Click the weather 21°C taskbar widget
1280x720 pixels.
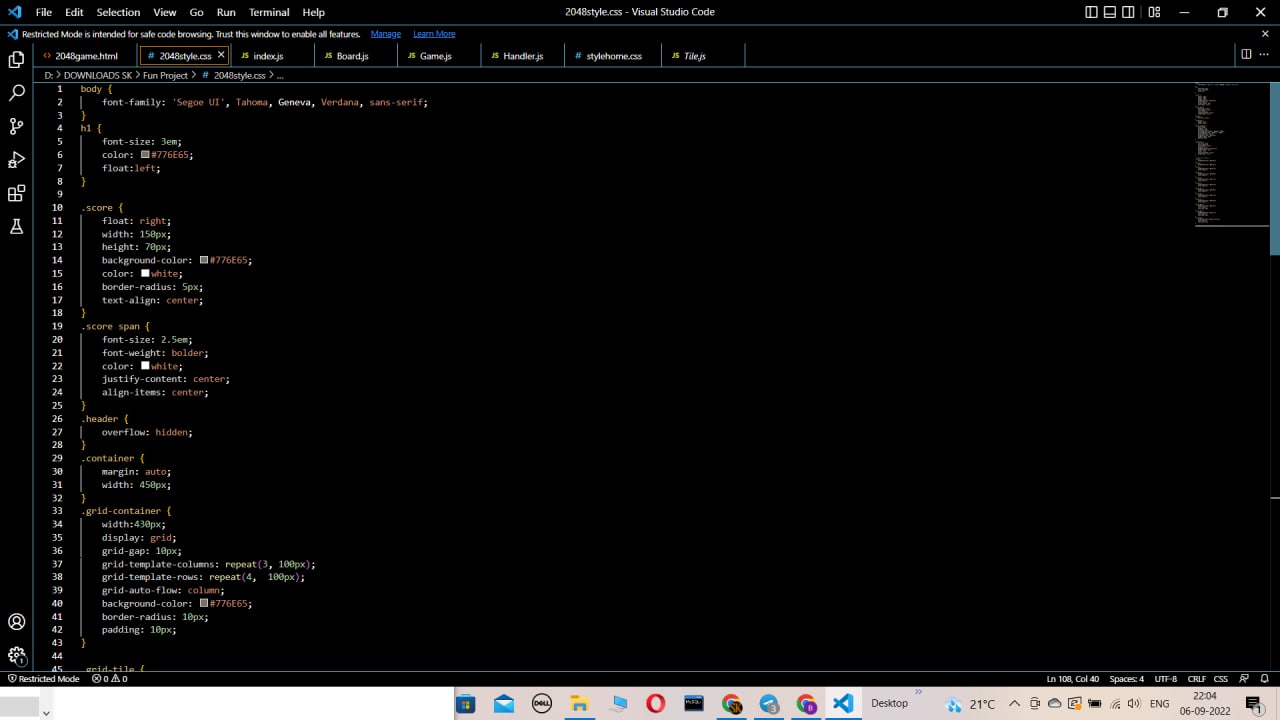(969, 704)
